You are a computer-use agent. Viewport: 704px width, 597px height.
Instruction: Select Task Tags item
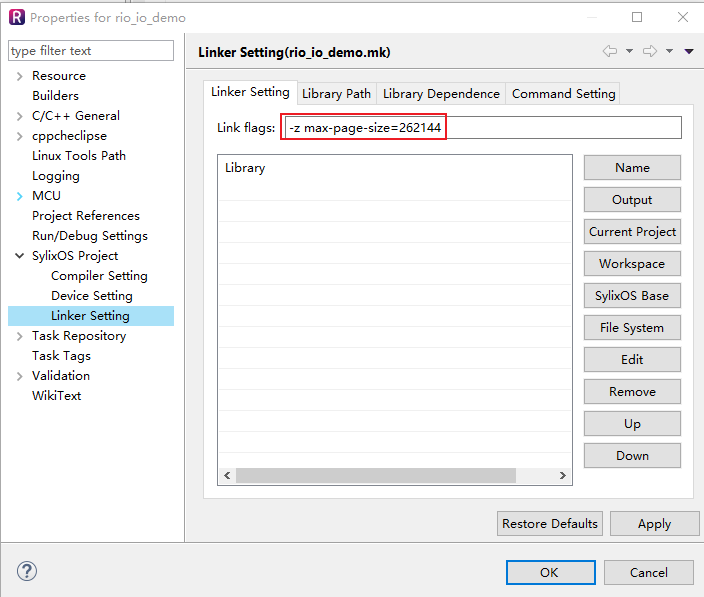click(61, 356)
